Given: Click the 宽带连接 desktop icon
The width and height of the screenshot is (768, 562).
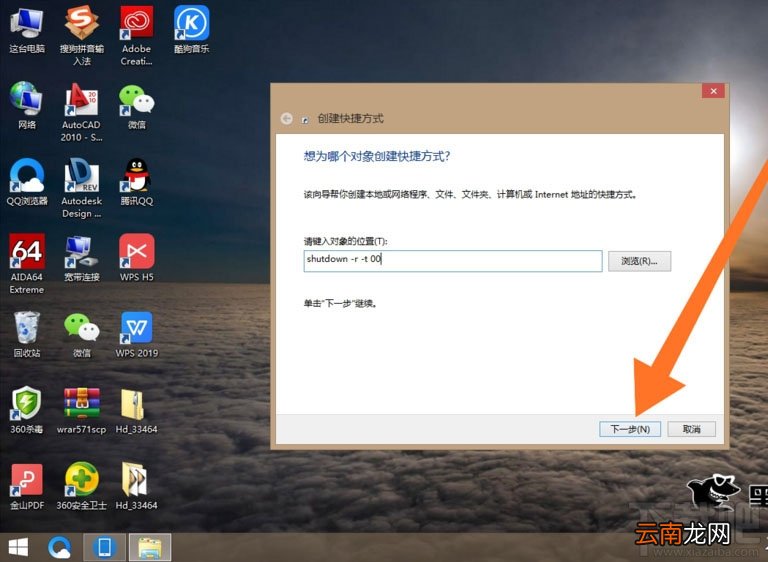Looking at the screenshot, I should (x=82, y=258).
